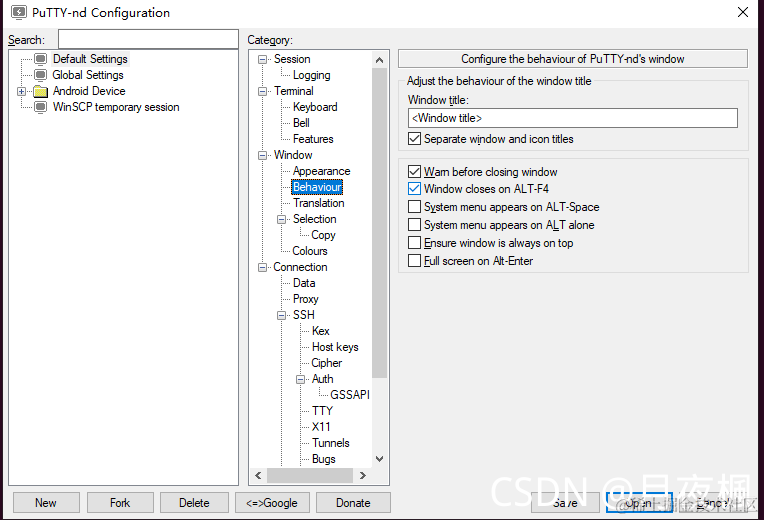Click the category tree scroll-down arrow
Viewport: 764px width, 520px height.
[380, 459]
